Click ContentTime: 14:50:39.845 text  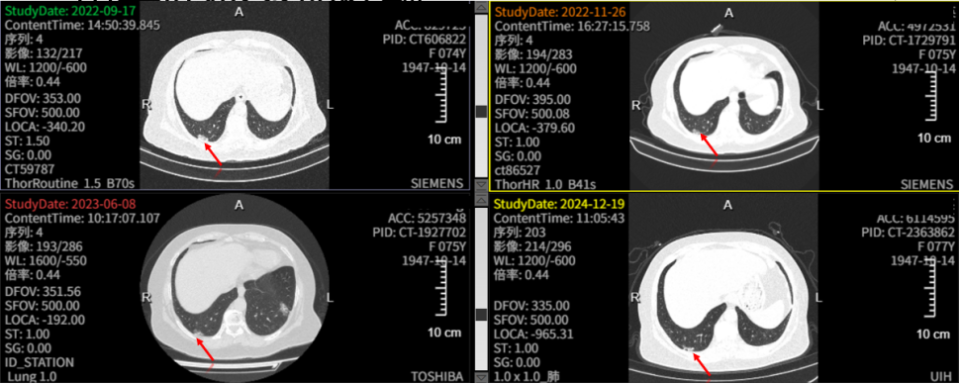click(x=83, y=26)
